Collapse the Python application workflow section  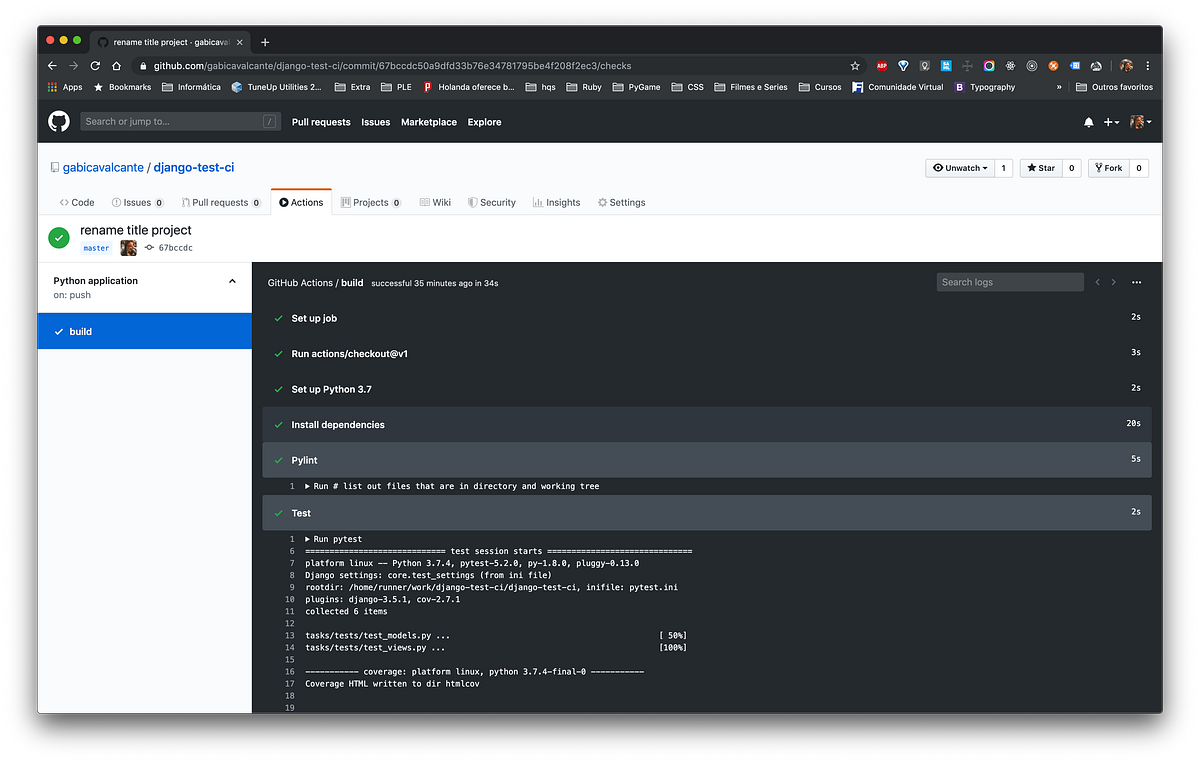pyautogui.click(x=232, y=281)
